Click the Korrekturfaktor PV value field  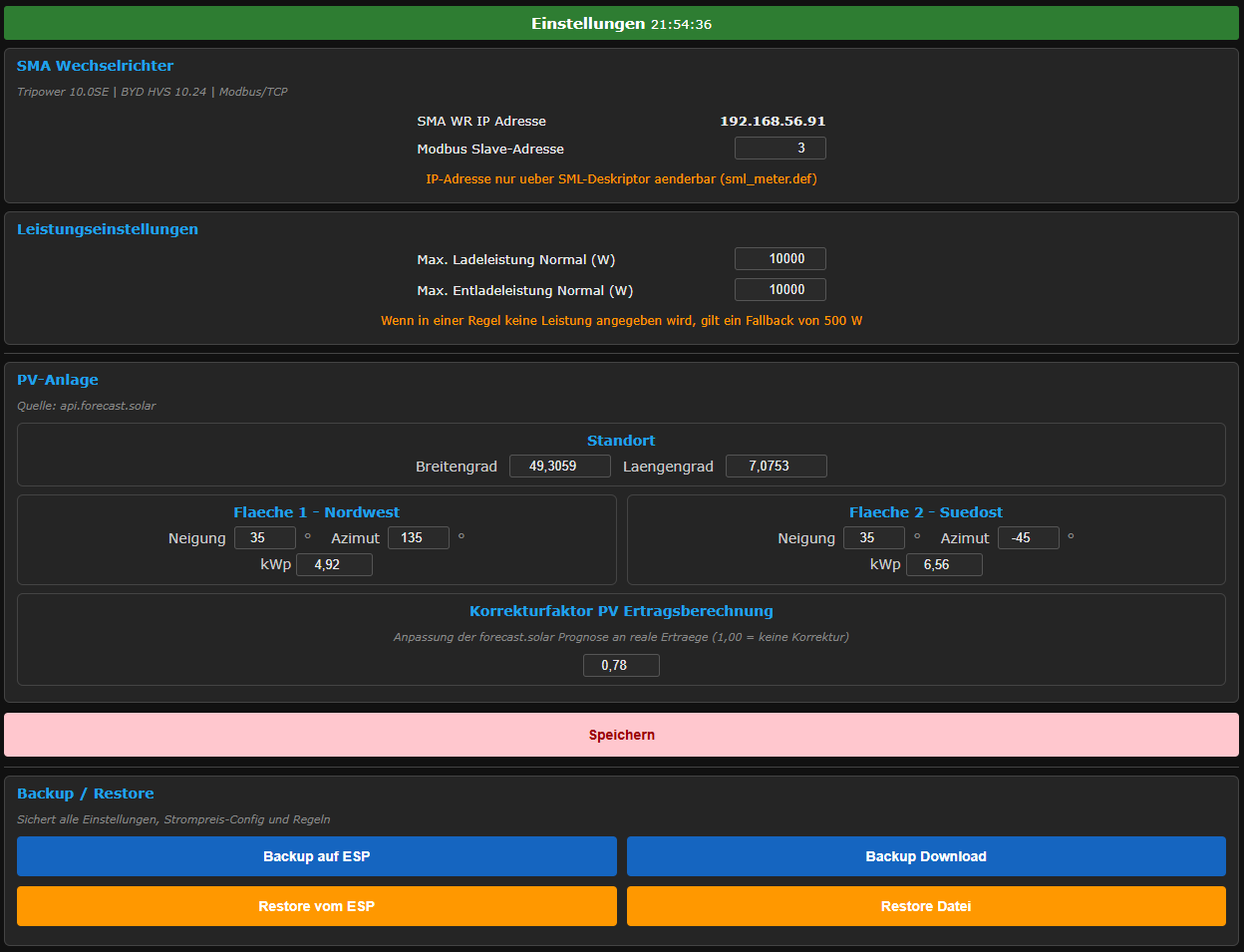[x=621, y=666]
